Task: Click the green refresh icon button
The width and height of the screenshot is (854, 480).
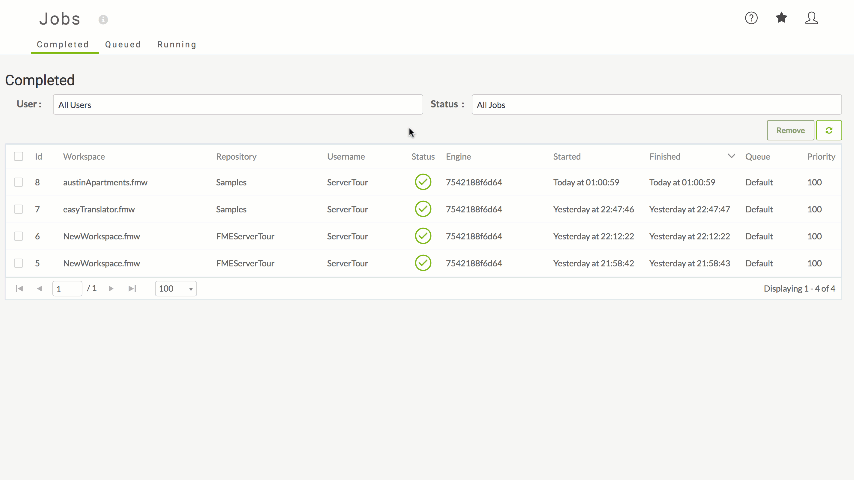Action: pyautogui.click(x=829, y=130)
